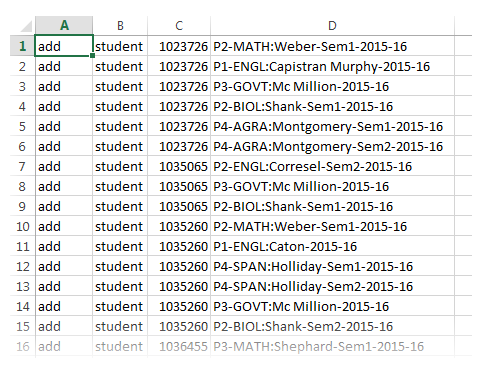Image resolution: width=482 pixels, height=368 pixels.
Task: Click student cell in row 14
Action: click(x=120, y=306)
